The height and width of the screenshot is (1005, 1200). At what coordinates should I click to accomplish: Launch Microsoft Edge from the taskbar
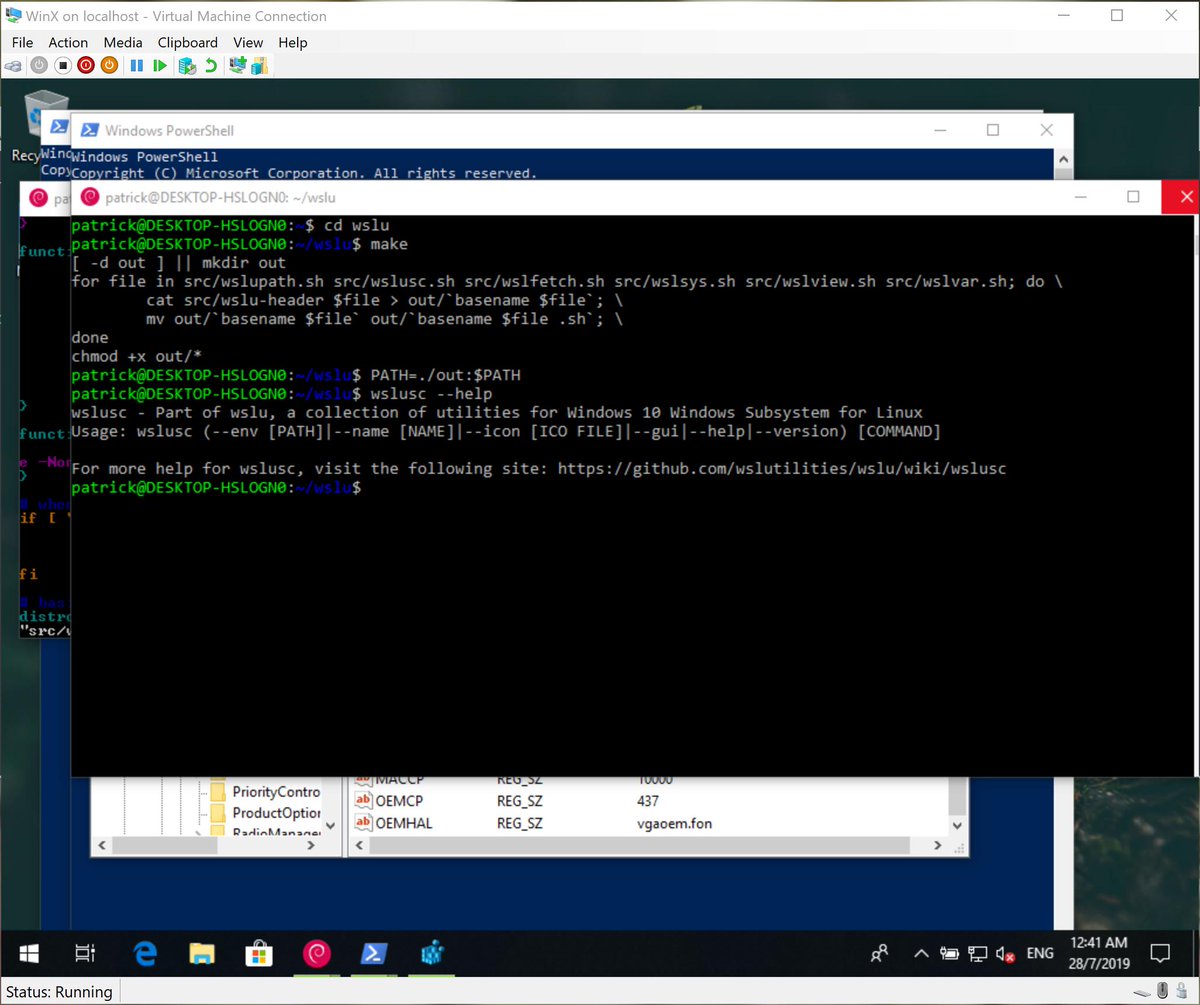click(147, 953)
